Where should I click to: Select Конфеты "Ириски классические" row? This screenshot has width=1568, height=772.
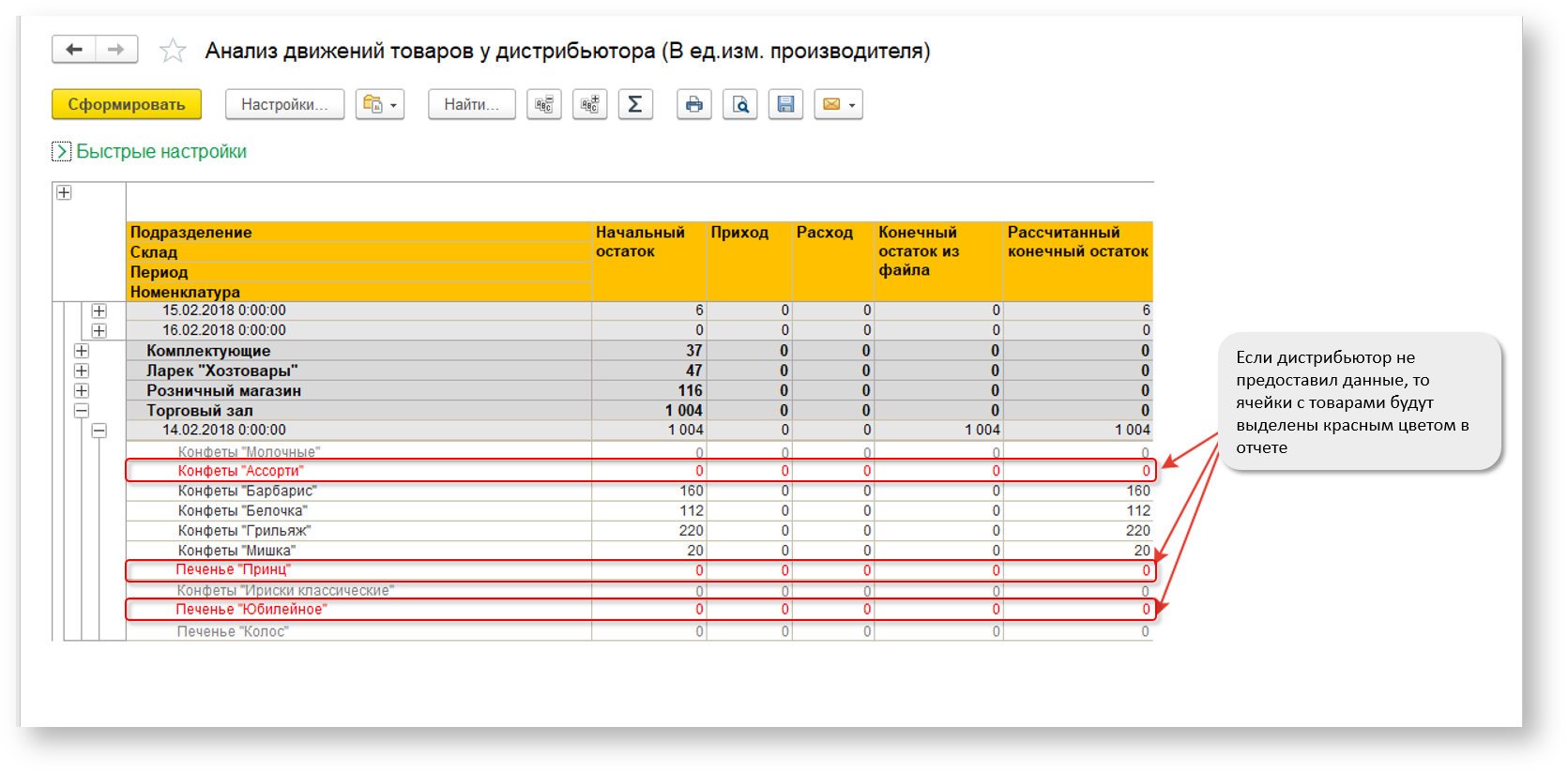tap(639, 591)
